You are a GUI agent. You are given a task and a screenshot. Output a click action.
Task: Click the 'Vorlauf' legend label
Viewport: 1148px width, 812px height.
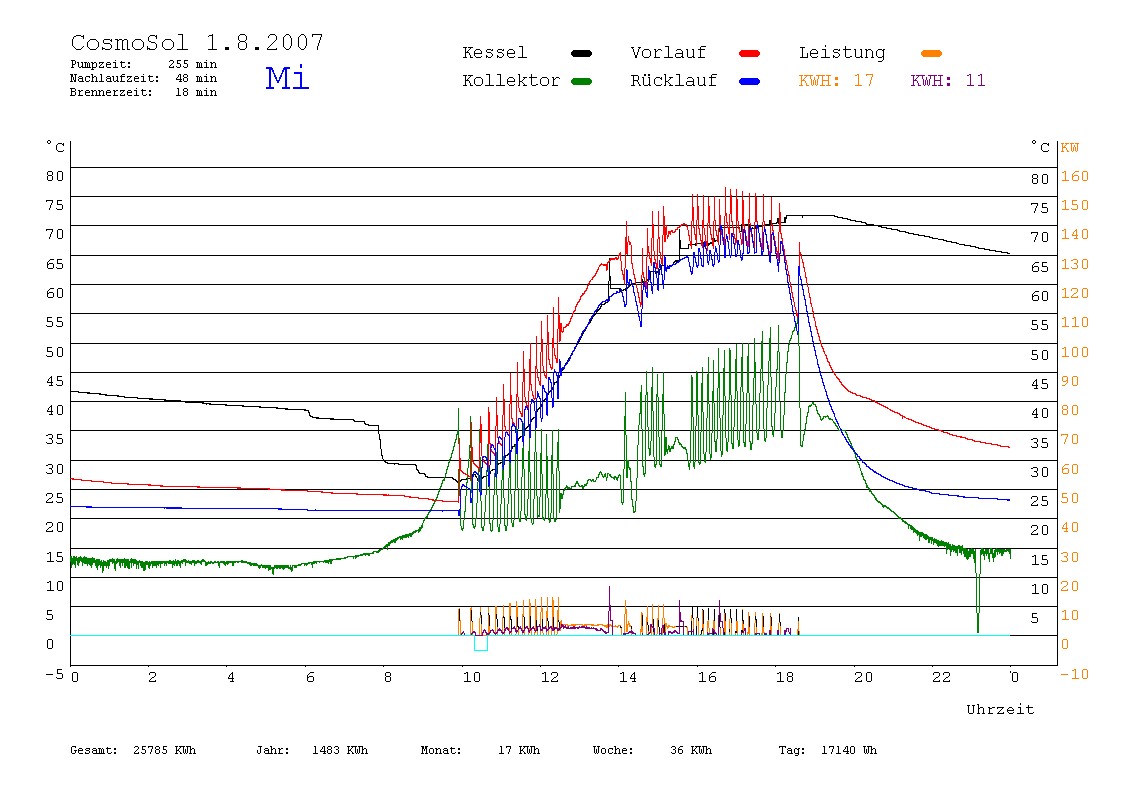(668, 53)
